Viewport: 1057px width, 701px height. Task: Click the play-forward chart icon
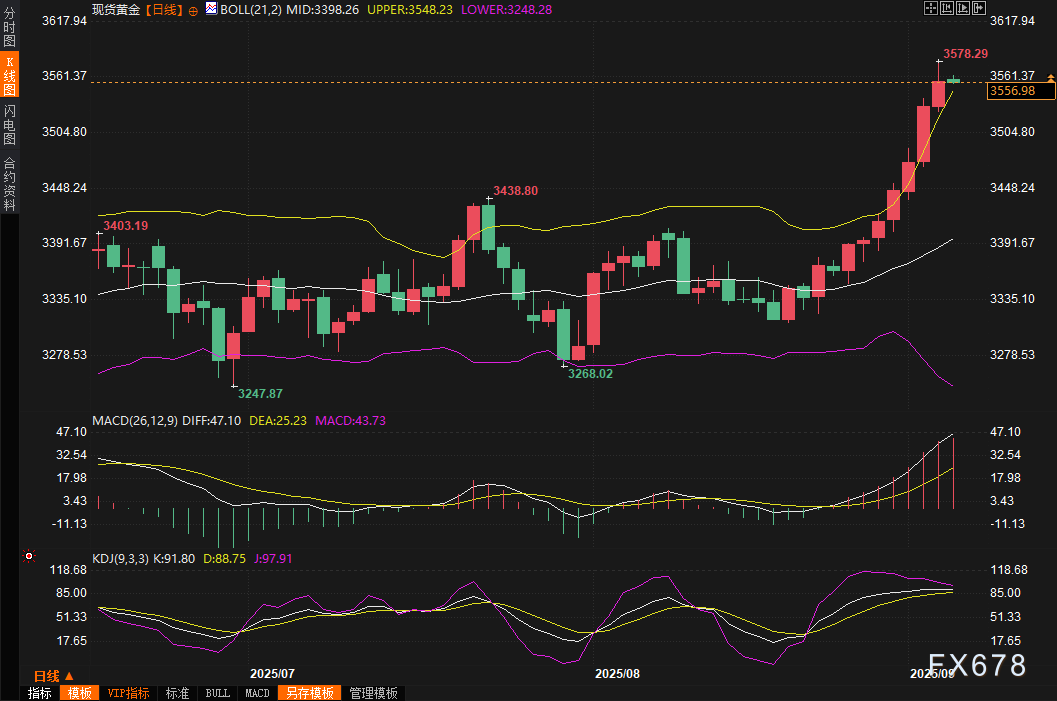[x=963, y=8]
